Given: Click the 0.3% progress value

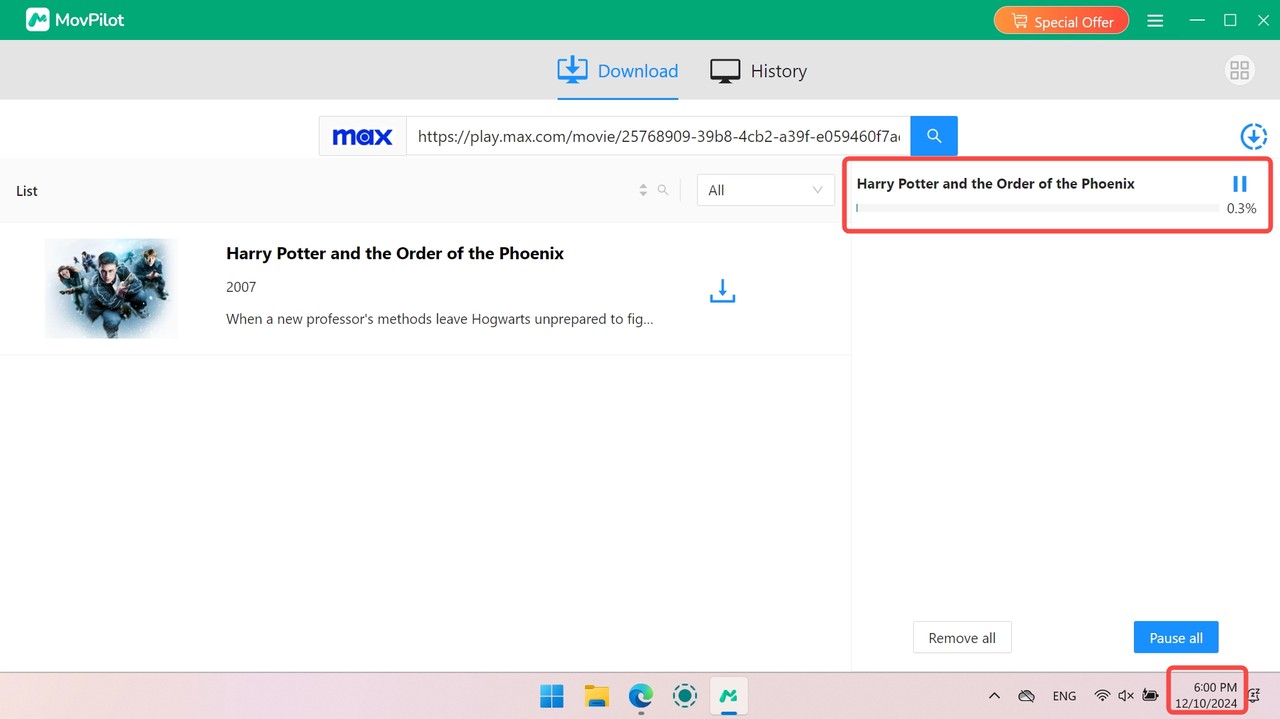Looking at the screenshot, I should point(1241,209).
